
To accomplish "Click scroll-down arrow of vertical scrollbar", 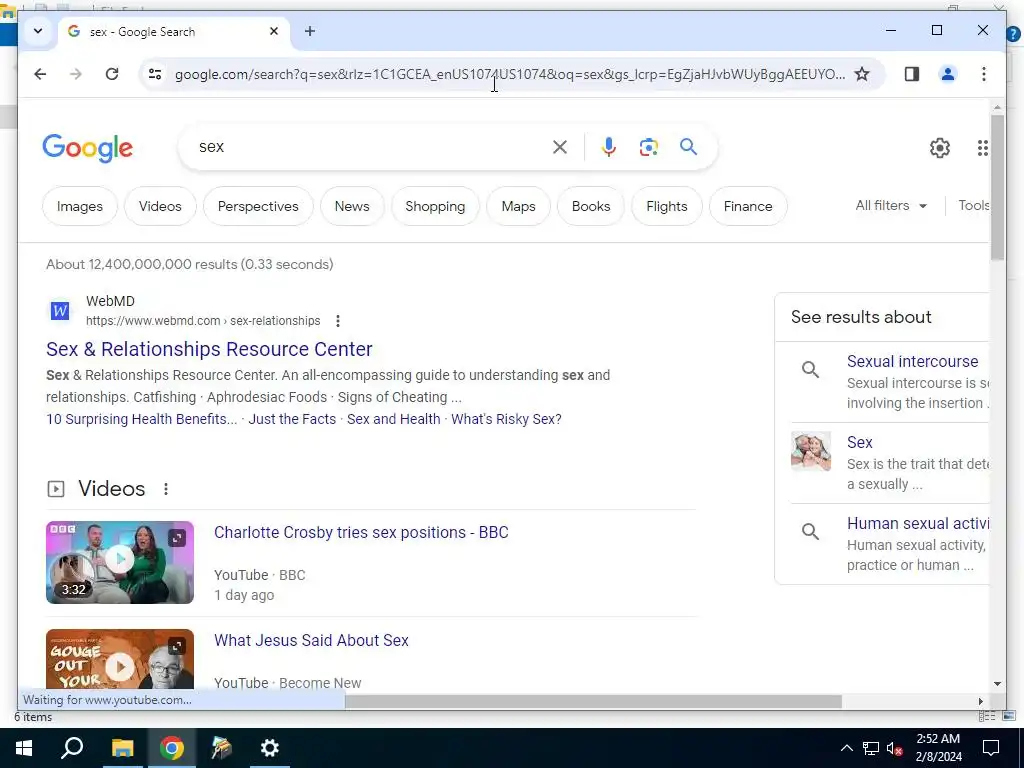I will 997,684.
